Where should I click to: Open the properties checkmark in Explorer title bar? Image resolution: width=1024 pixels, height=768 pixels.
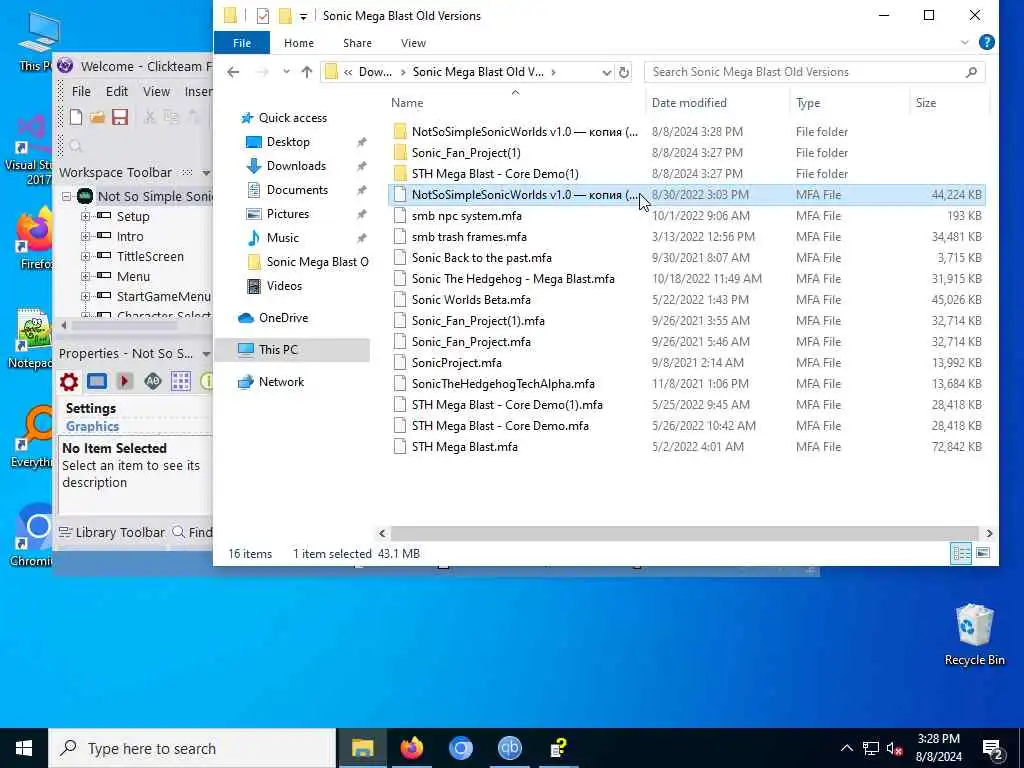click(x=263, y=16)
